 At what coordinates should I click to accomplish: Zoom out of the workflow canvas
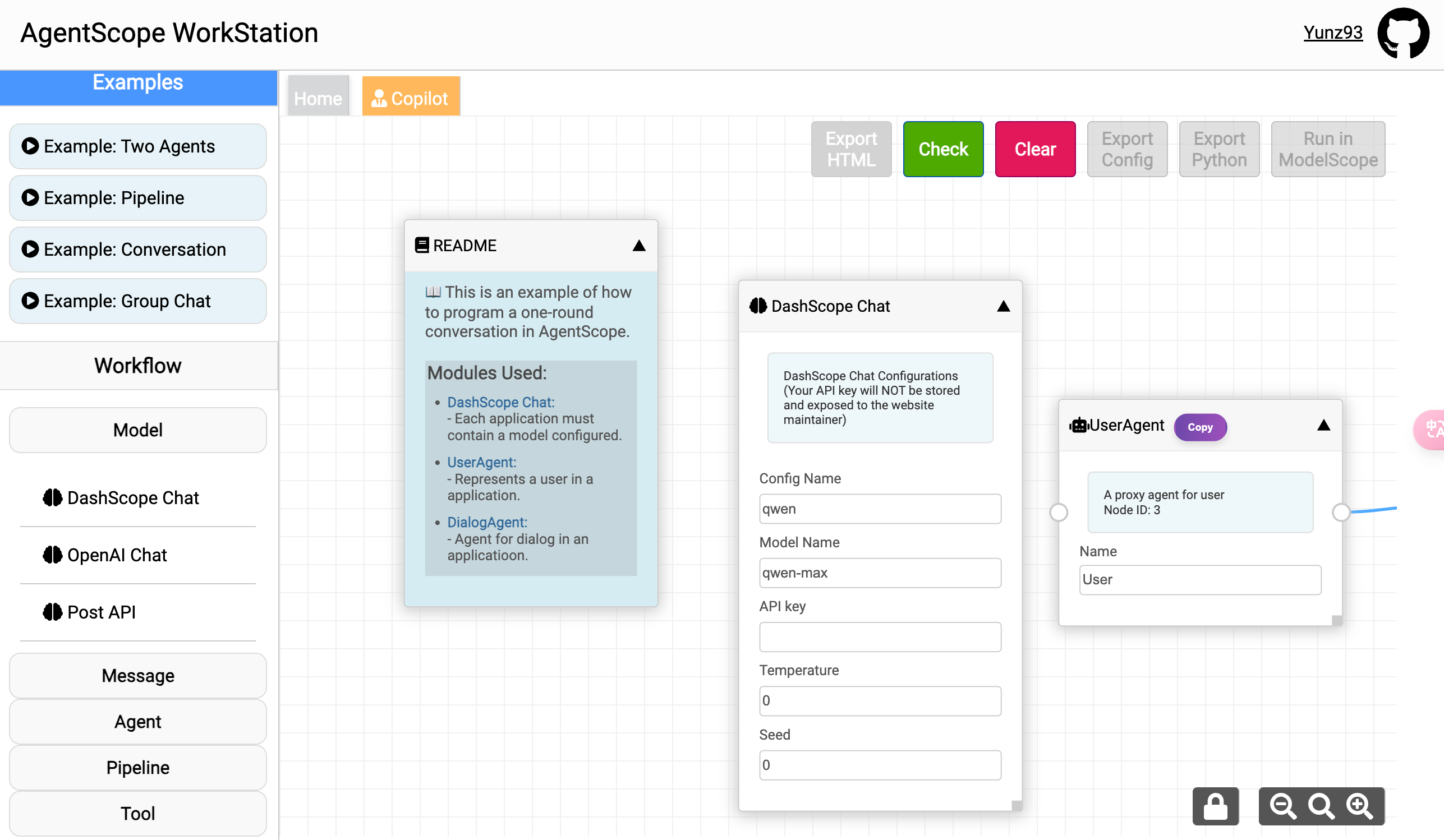click(x=1282, y=806)
